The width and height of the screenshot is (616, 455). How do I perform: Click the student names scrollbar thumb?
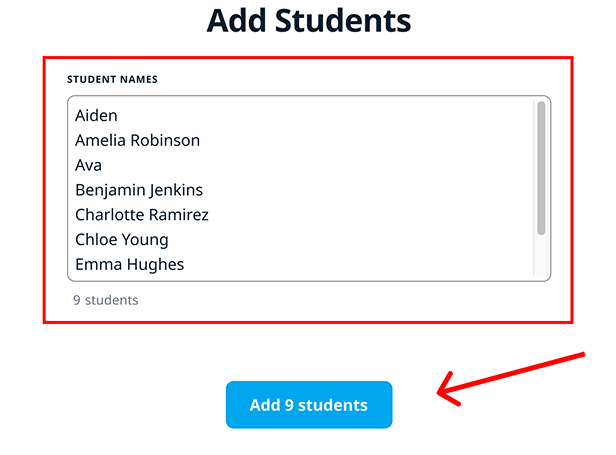tap(541, 168)
